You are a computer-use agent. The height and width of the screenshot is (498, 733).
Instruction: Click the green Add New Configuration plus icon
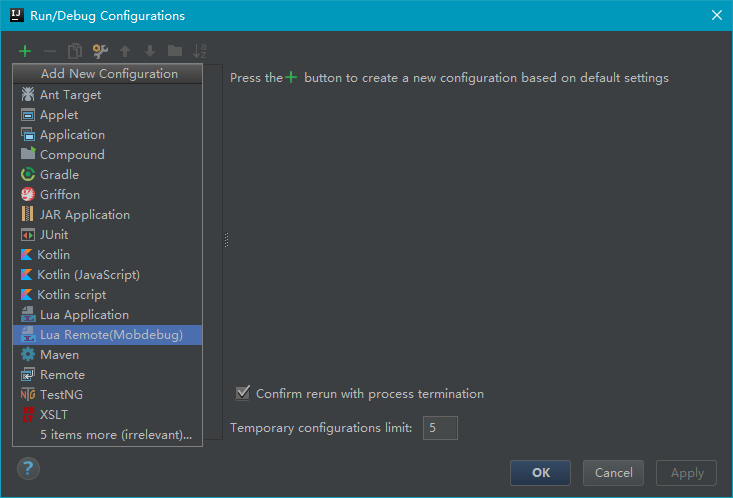(x=25, y=51)
